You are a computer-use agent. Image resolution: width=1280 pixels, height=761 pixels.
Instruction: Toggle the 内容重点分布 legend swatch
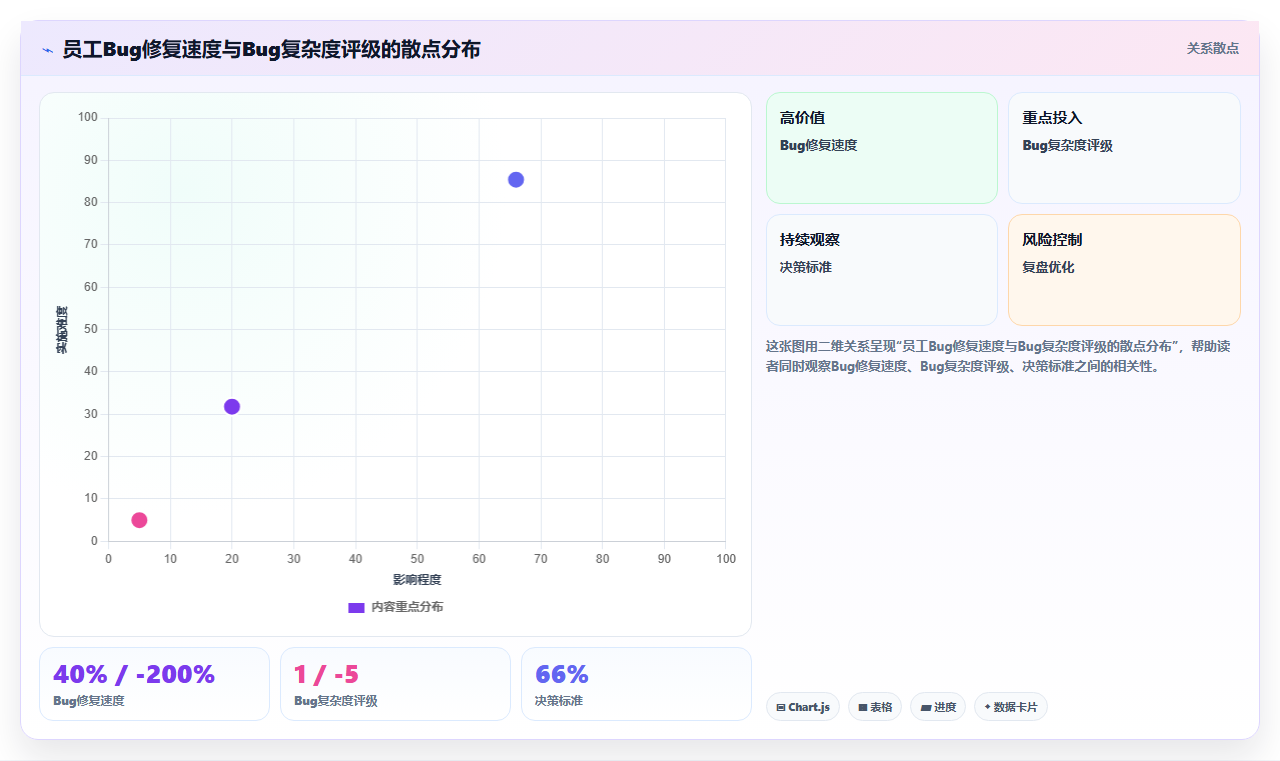[356, 607]
